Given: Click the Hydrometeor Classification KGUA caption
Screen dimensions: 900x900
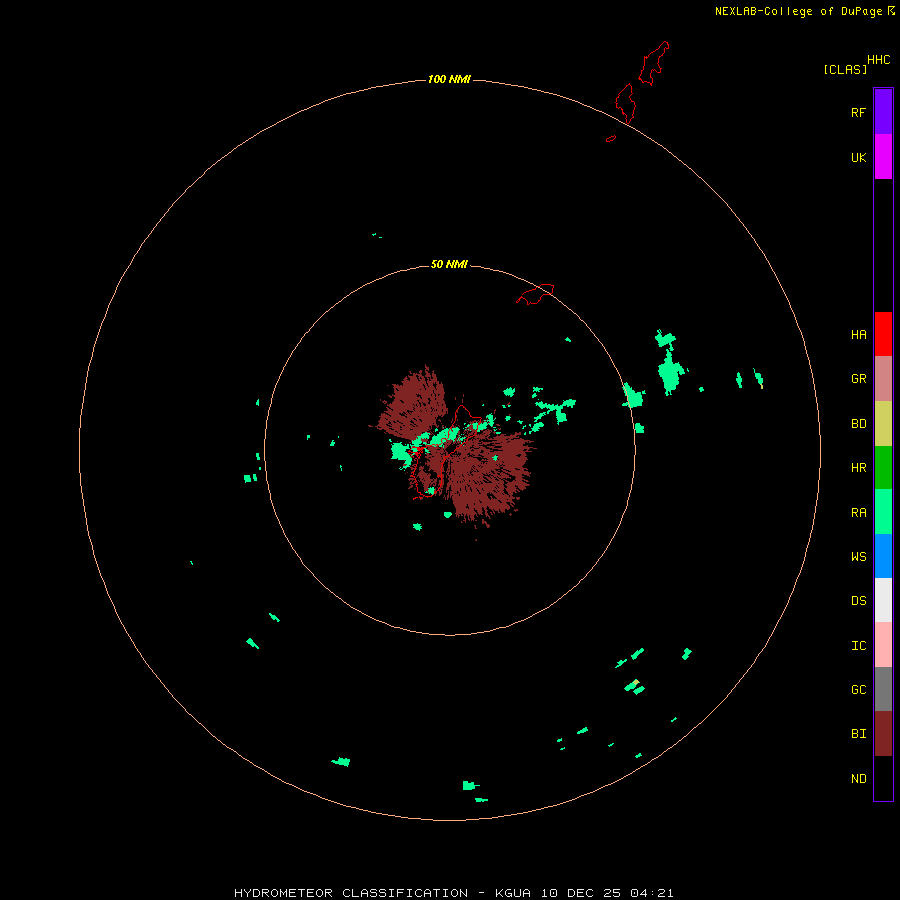Looking at the screenshot, I should (453, 893).
